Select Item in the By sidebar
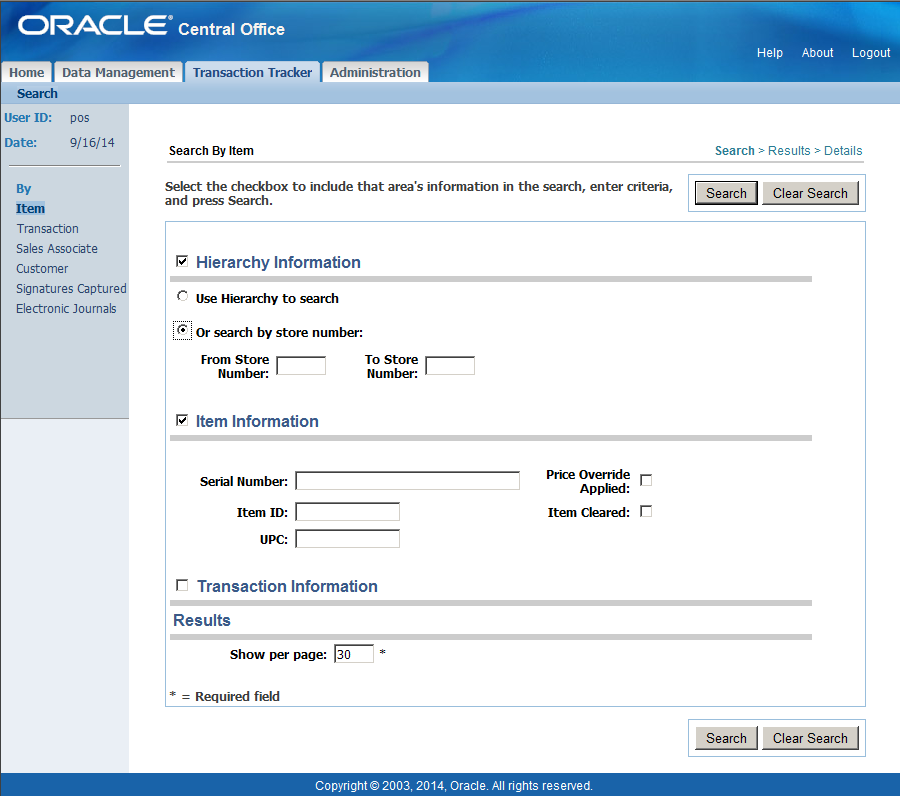Viewport: 900px width, 796px height. 30,208
